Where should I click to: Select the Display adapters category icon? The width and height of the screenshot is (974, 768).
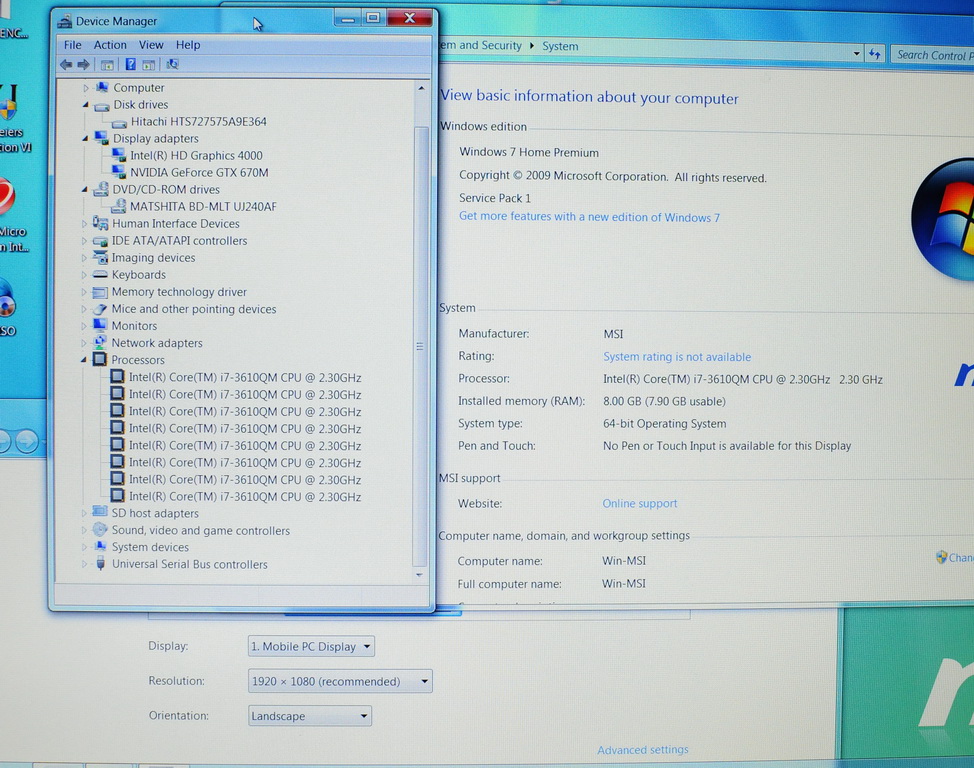point(101,138)
